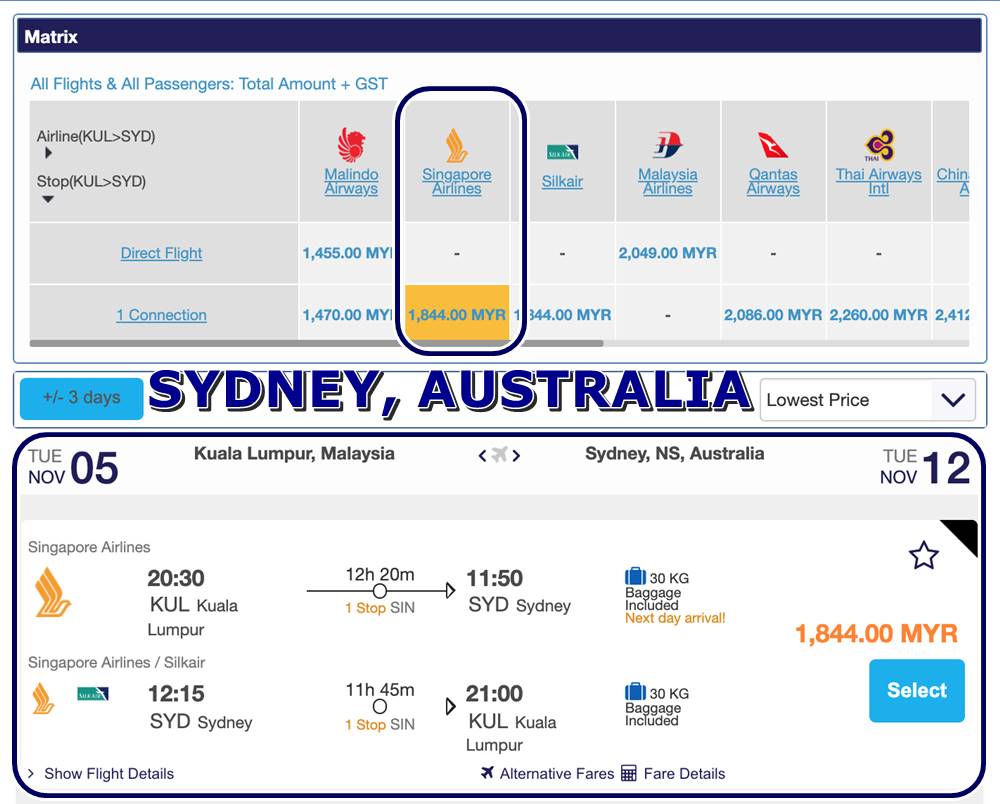
Task: Select the highlighted 1,844.00 MYR matrix cell
Action: [x=457, y=313]
